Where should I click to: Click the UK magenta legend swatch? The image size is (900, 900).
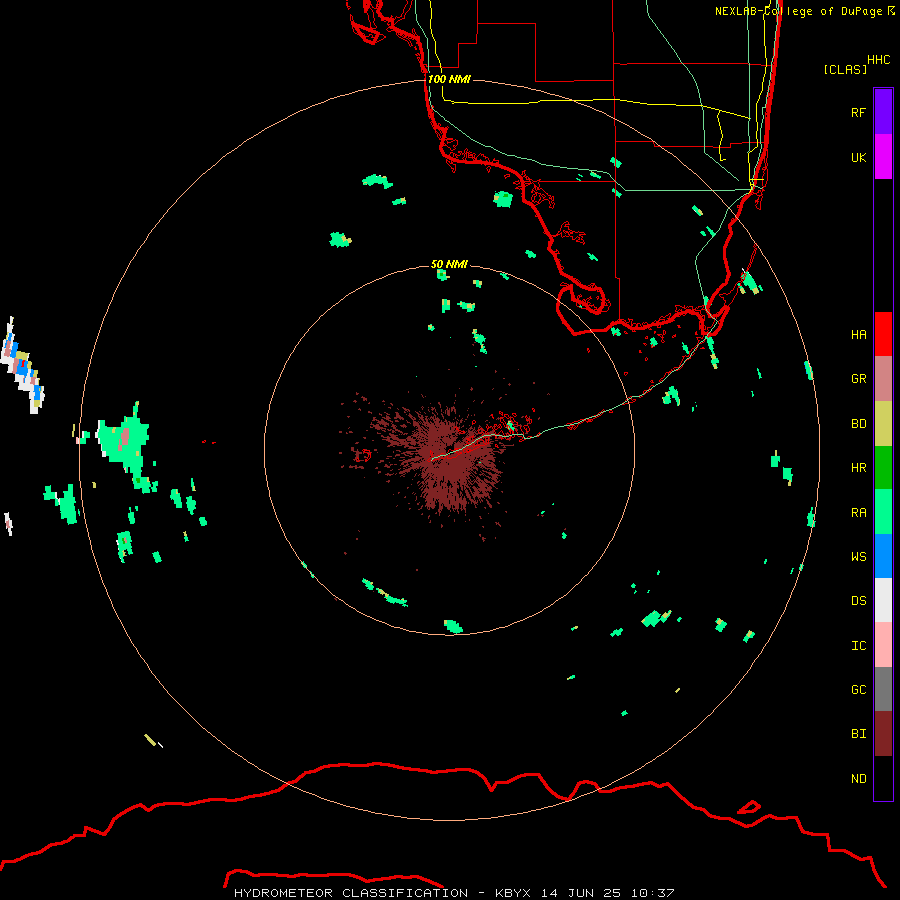point(883,157)
